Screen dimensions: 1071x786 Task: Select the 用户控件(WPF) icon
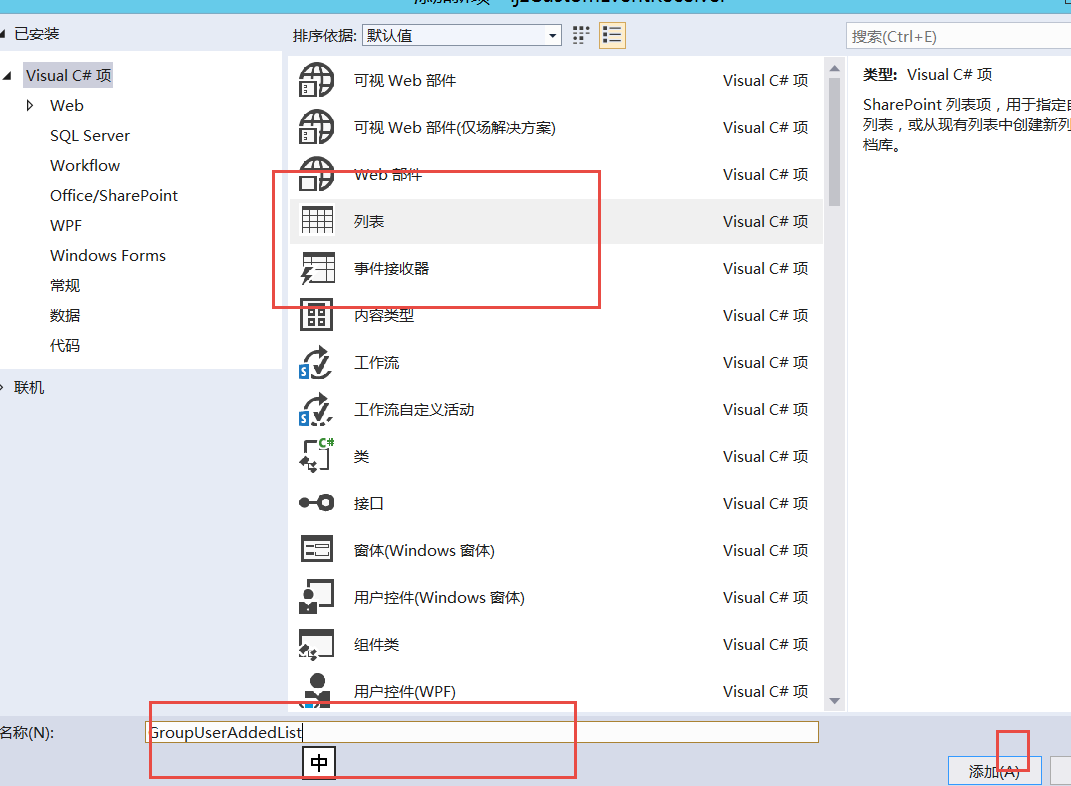(316, 690)
